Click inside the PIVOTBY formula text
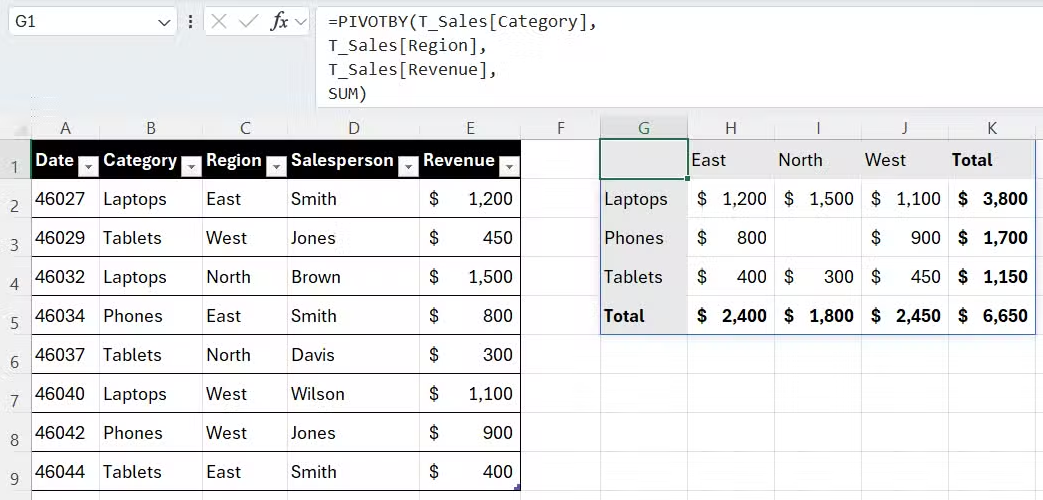The height and width of the screenshot is (500, 1043). tap(462, 58)
